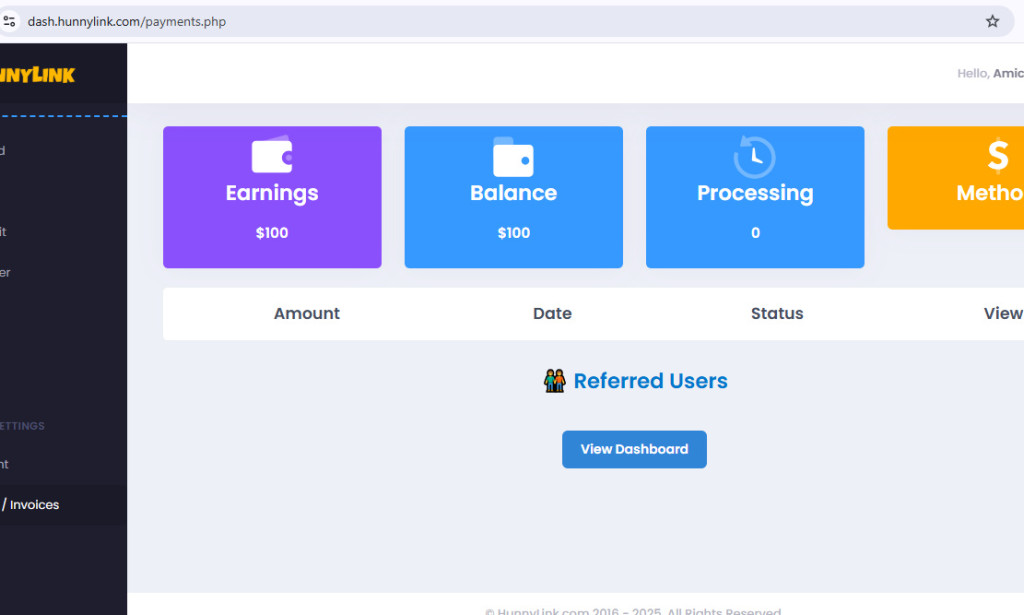Click the HunnyLink.com copyright link in the footer

click(x=547, y=610)
